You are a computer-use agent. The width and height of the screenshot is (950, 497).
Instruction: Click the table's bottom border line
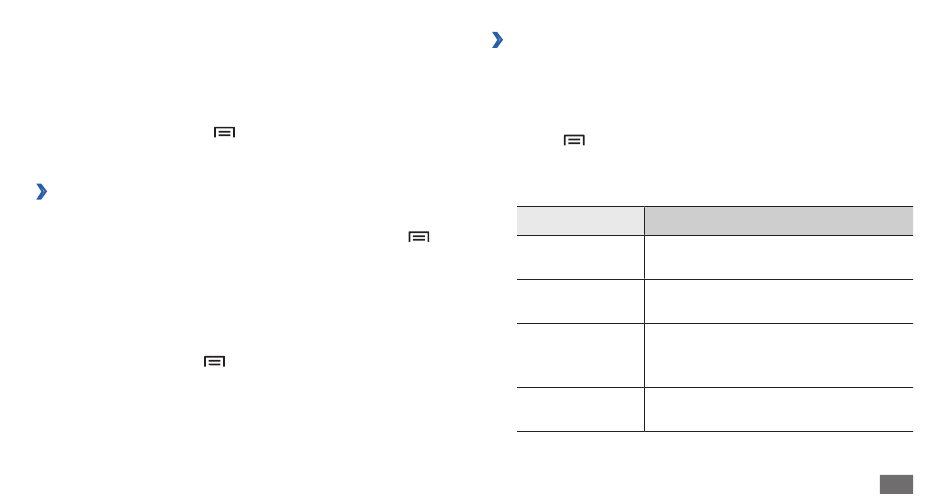click(x=715, y=432)
